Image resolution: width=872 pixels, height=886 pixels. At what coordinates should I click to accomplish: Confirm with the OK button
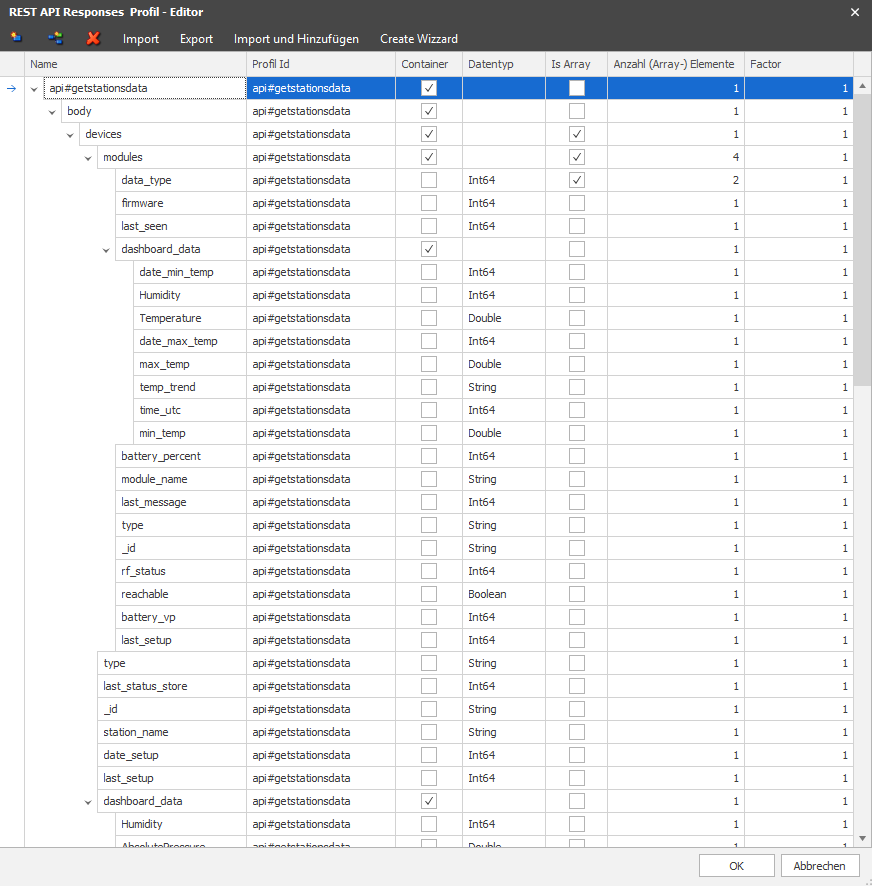[736, 866]
